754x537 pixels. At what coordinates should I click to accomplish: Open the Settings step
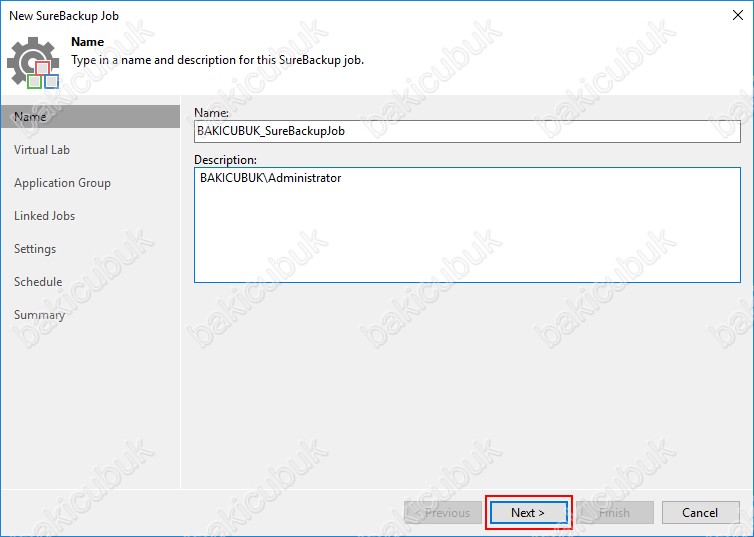[35, 249]
